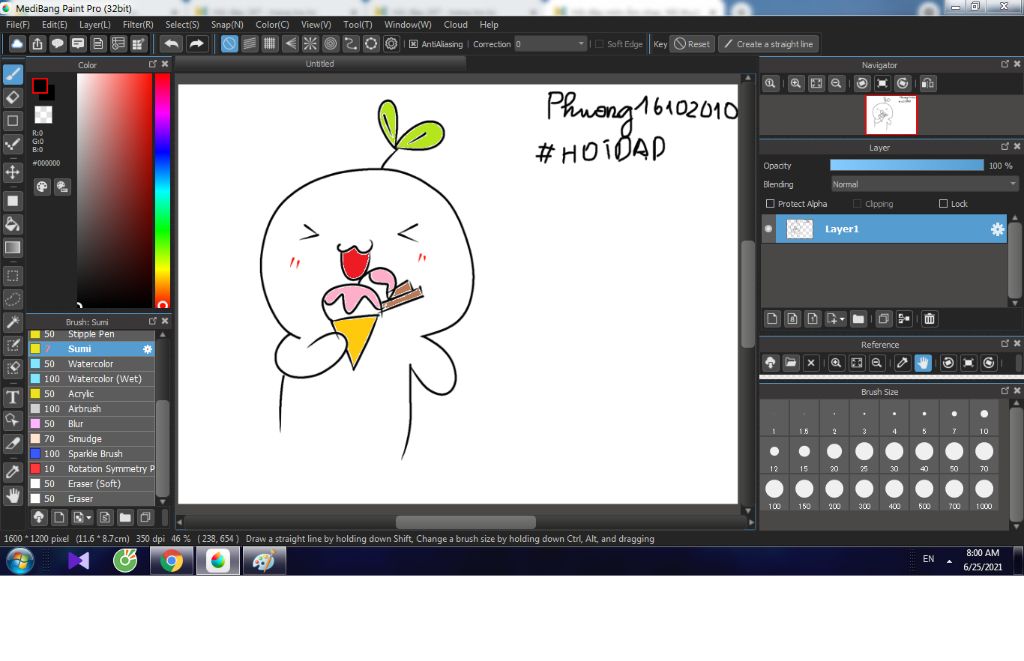Select the Eraser tool in left toolbar

tap(12, 97)
